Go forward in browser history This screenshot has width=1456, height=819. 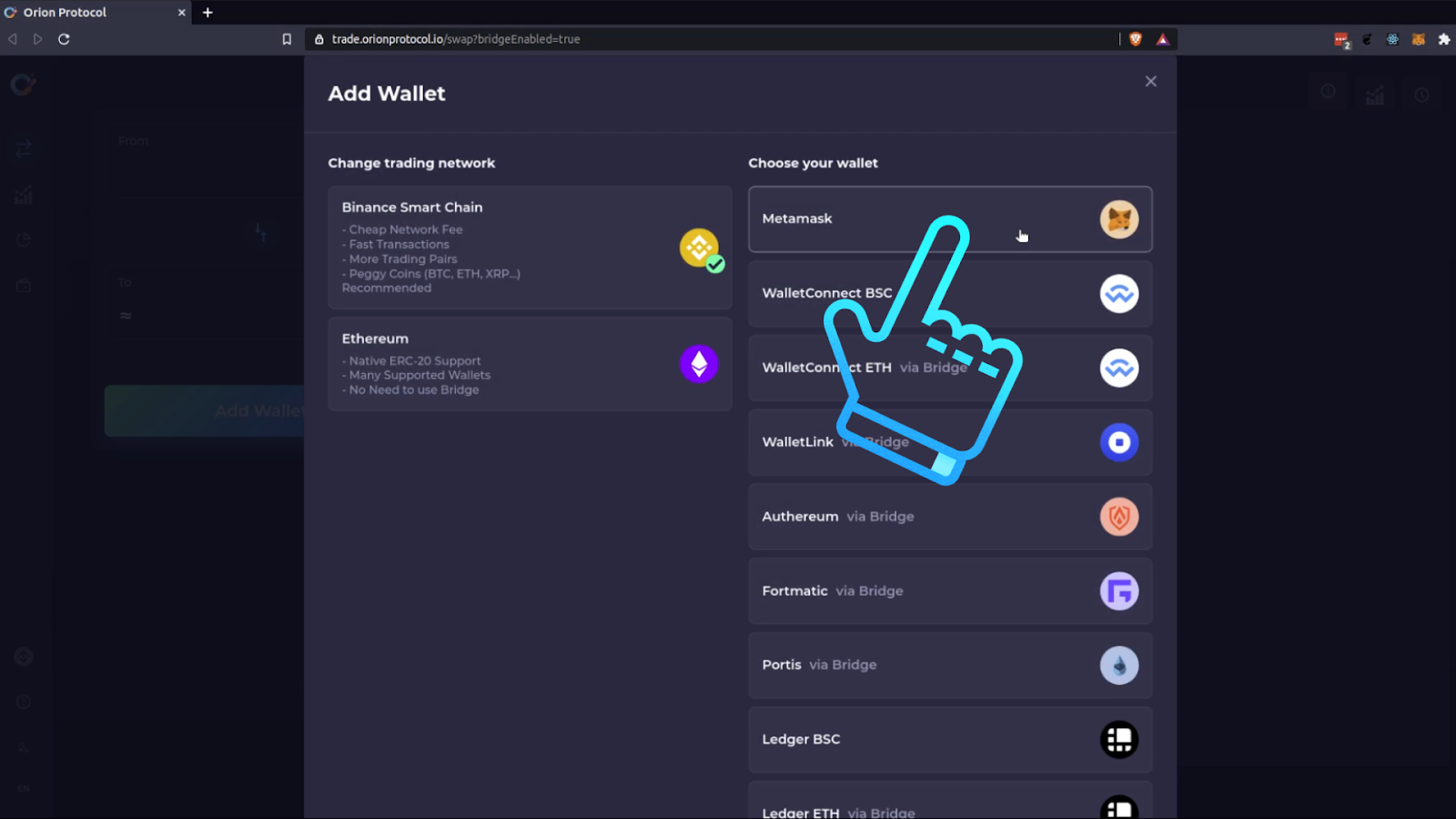(x=37, y=39)
